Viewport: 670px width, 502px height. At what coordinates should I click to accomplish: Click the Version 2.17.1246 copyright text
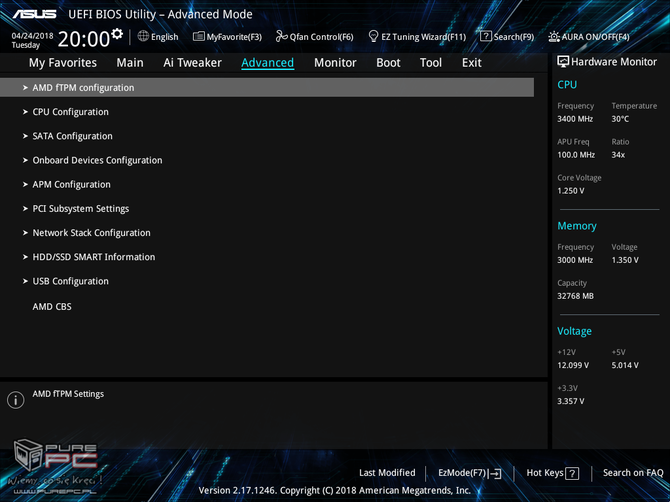pyautogui.click(x=335, y=490)
